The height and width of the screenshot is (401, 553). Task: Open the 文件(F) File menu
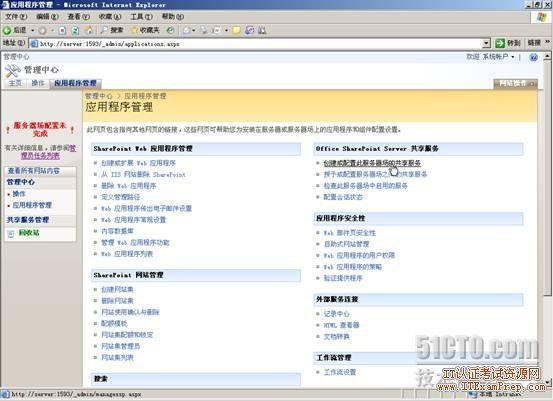(x=16, y=17)
